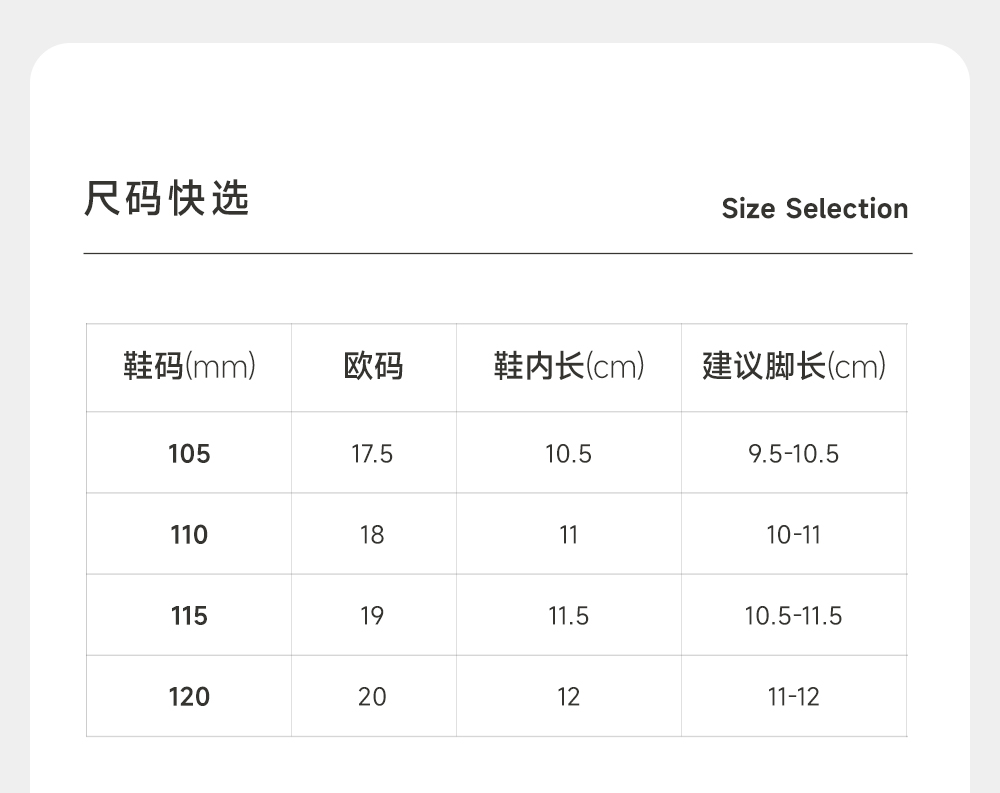Choose shoe size 110 in first column
Screen dimensions: 1000x793
coord(189,535)
